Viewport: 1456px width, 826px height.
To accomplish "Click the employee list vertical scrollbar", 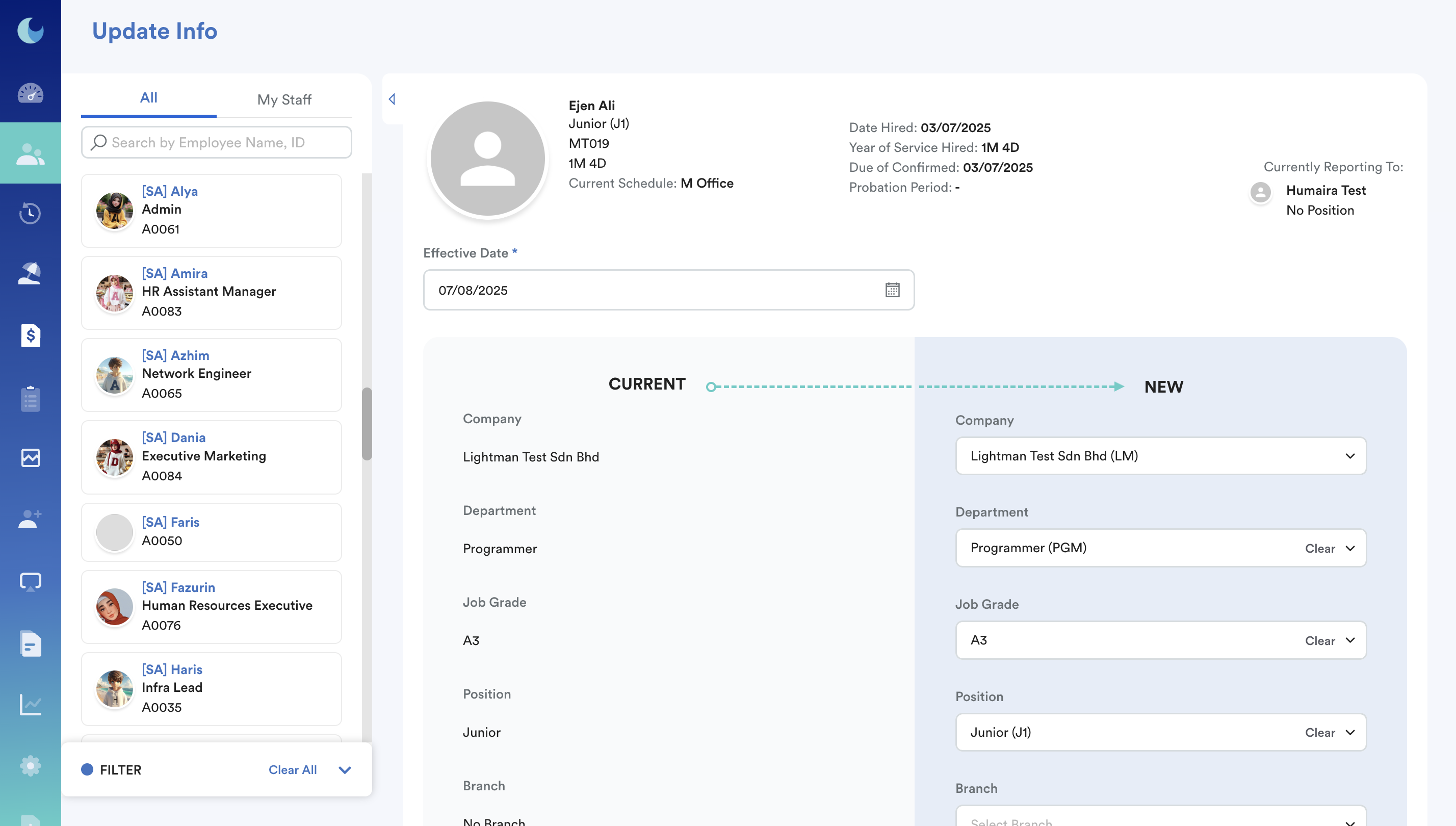I will click(x=367, y=423).
